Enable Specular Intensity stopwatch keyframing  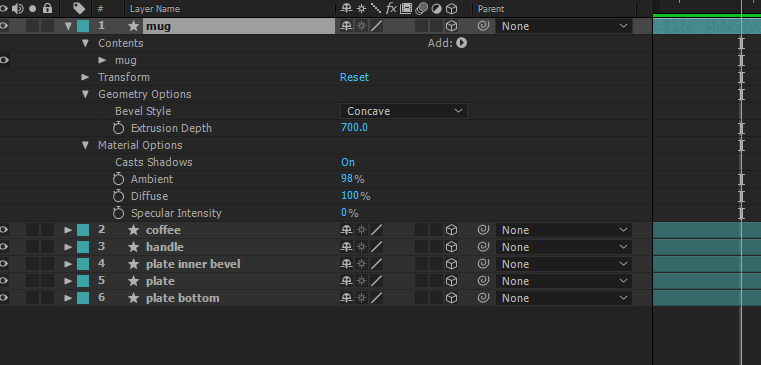coord(118,213)
